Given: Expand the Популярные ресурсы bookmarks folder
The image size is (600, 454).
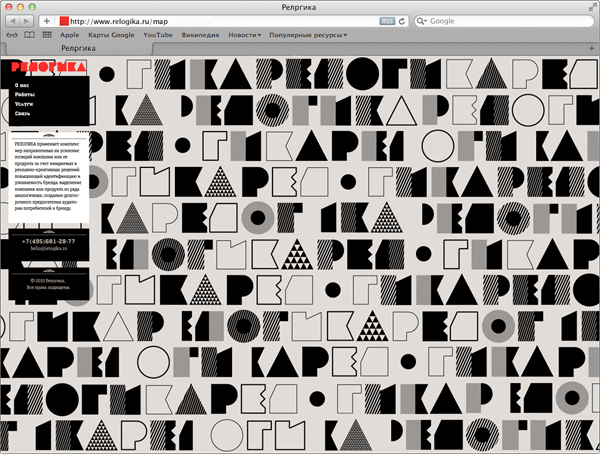Looking at the screenshot, I should 308,35.
